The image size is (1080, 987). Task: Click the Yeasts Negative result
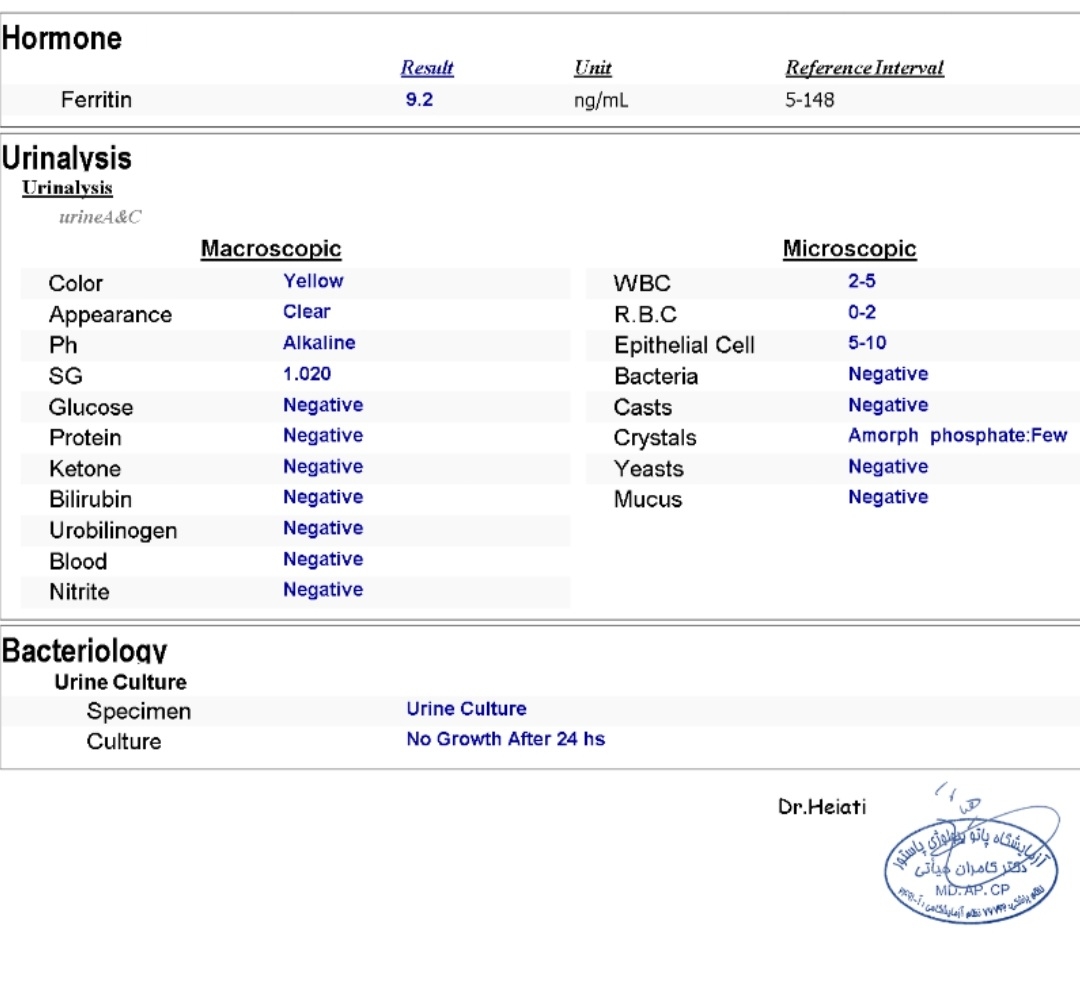[888, 466]
